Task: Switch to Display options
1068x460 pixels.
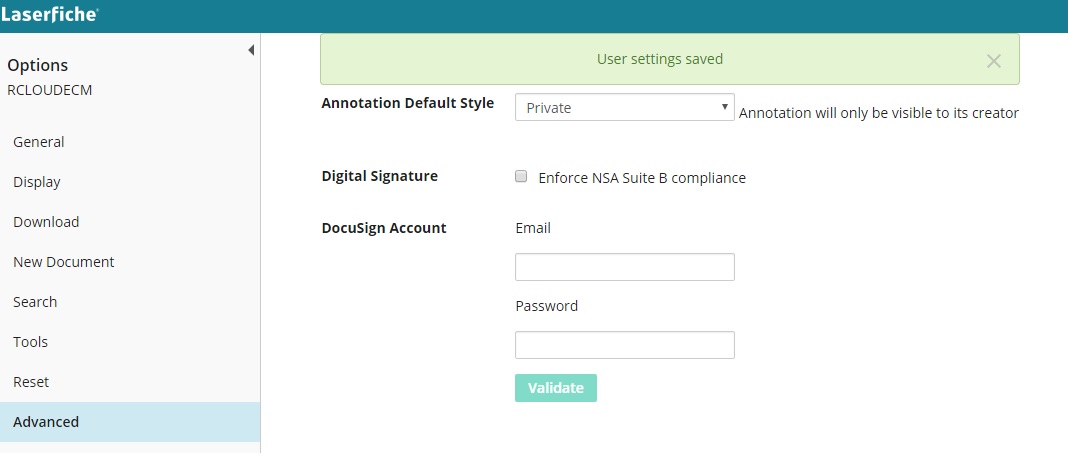Action: (37, 182)
